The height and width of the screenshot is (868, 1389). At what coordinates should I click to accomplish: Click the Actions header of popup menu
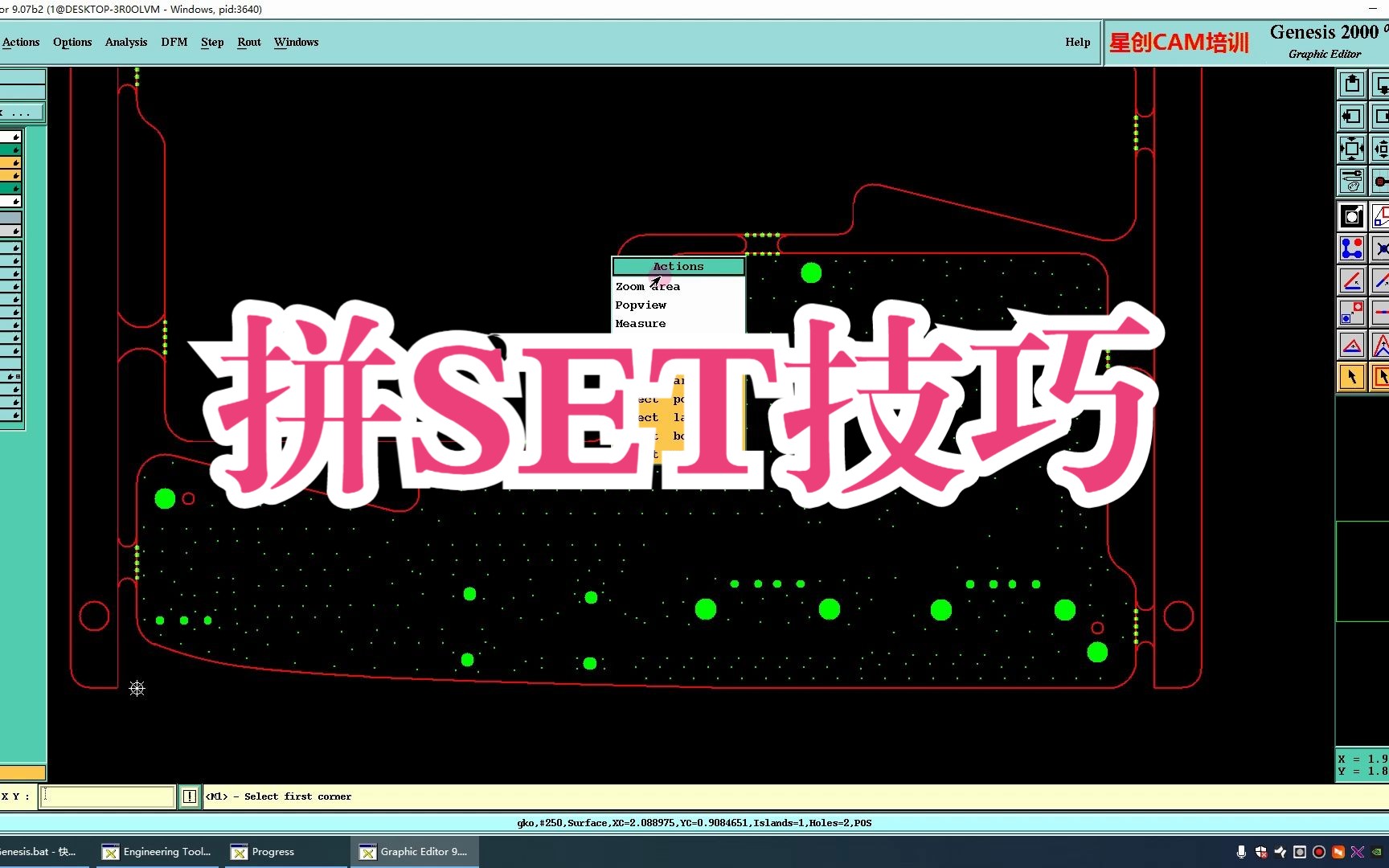(678, 266)
